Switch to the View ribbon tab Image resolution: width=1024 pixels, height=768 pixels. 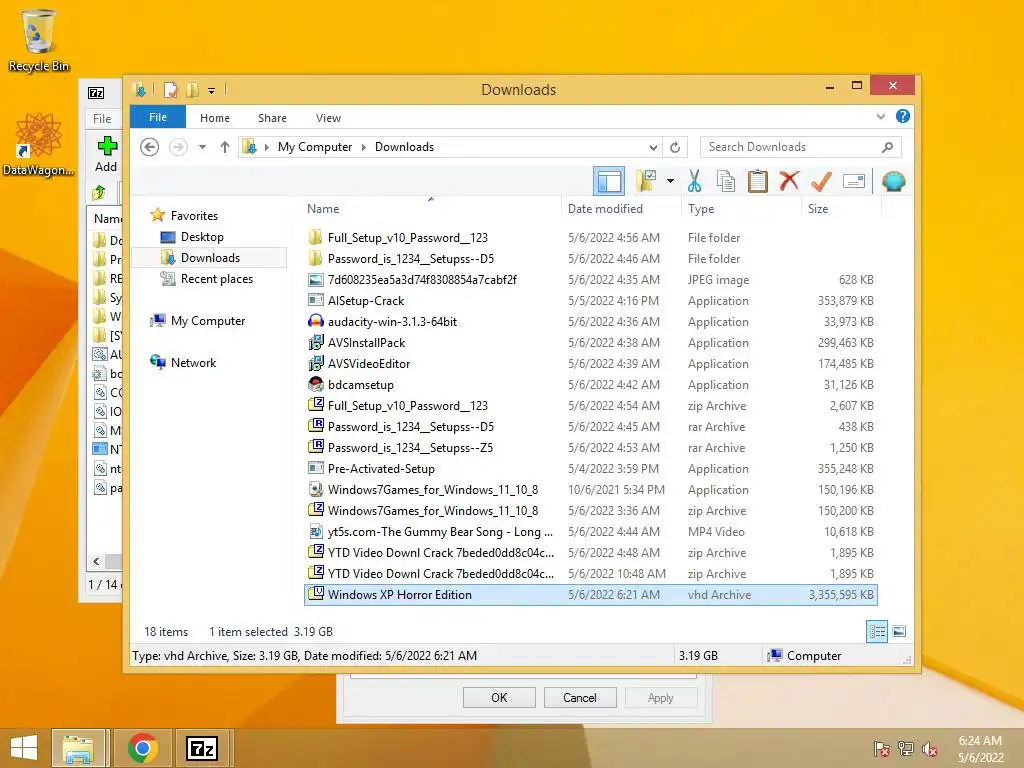328,118
